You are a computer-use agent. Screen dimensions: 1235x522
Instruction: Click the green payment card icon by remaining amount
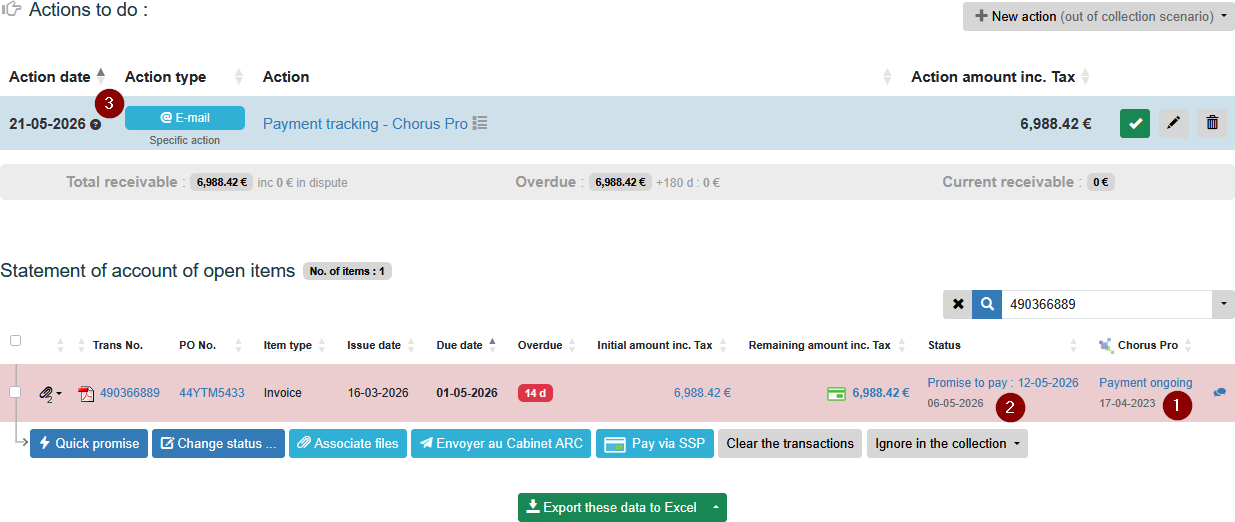tap(836, 393)
